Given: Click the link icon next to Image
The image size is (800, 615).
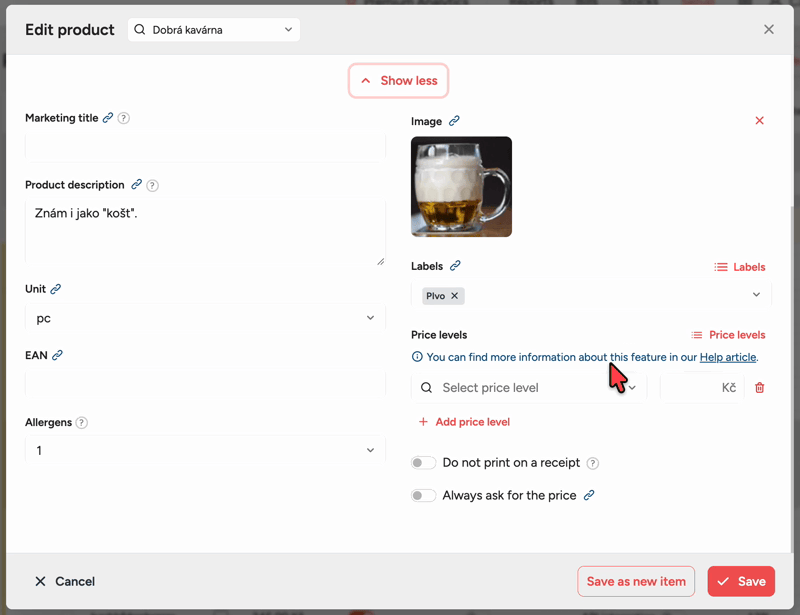Looking at the screenshot, I should coord(454,121).
